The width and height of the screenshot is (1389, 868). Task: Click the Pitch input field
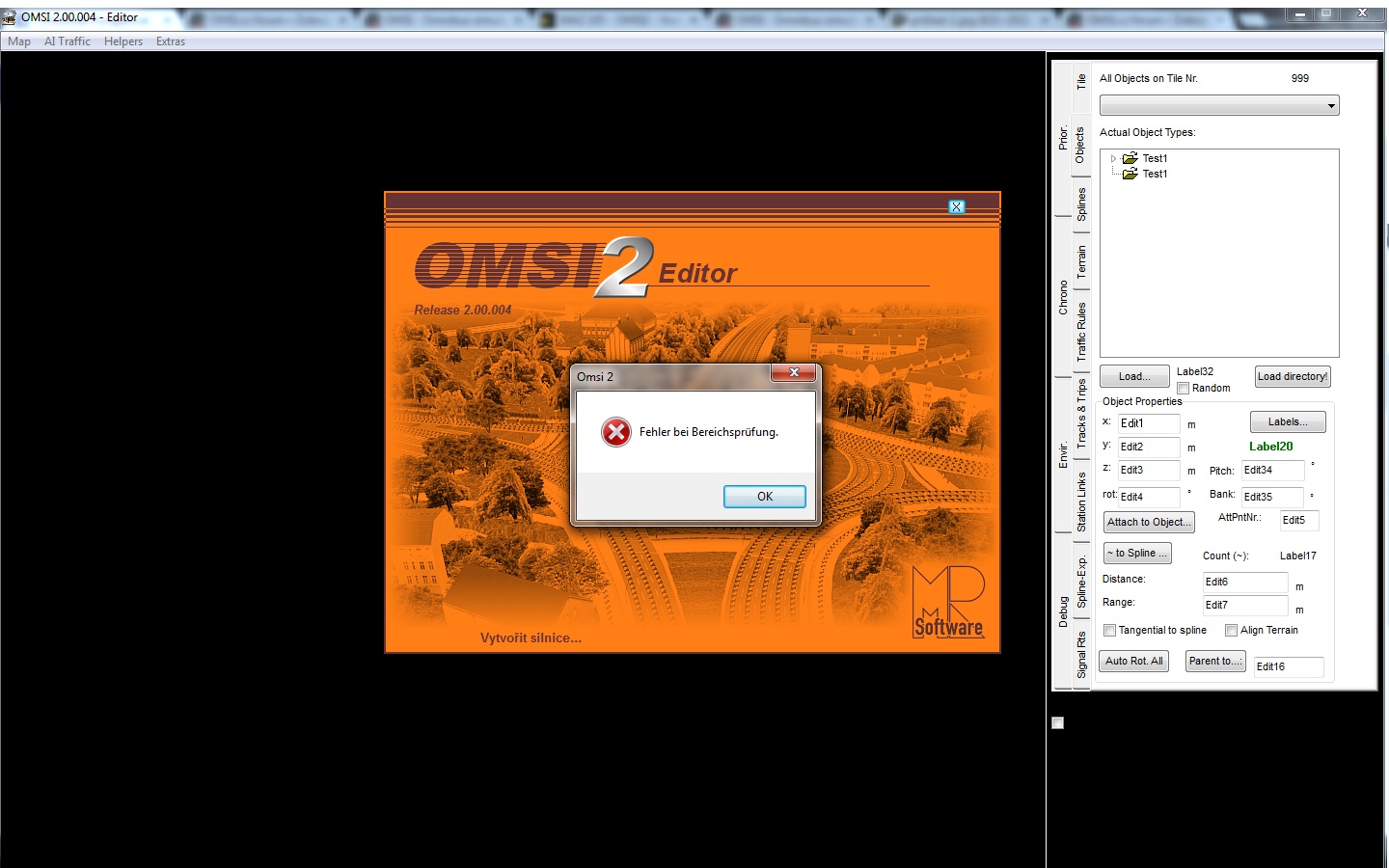coord(1271,471)
